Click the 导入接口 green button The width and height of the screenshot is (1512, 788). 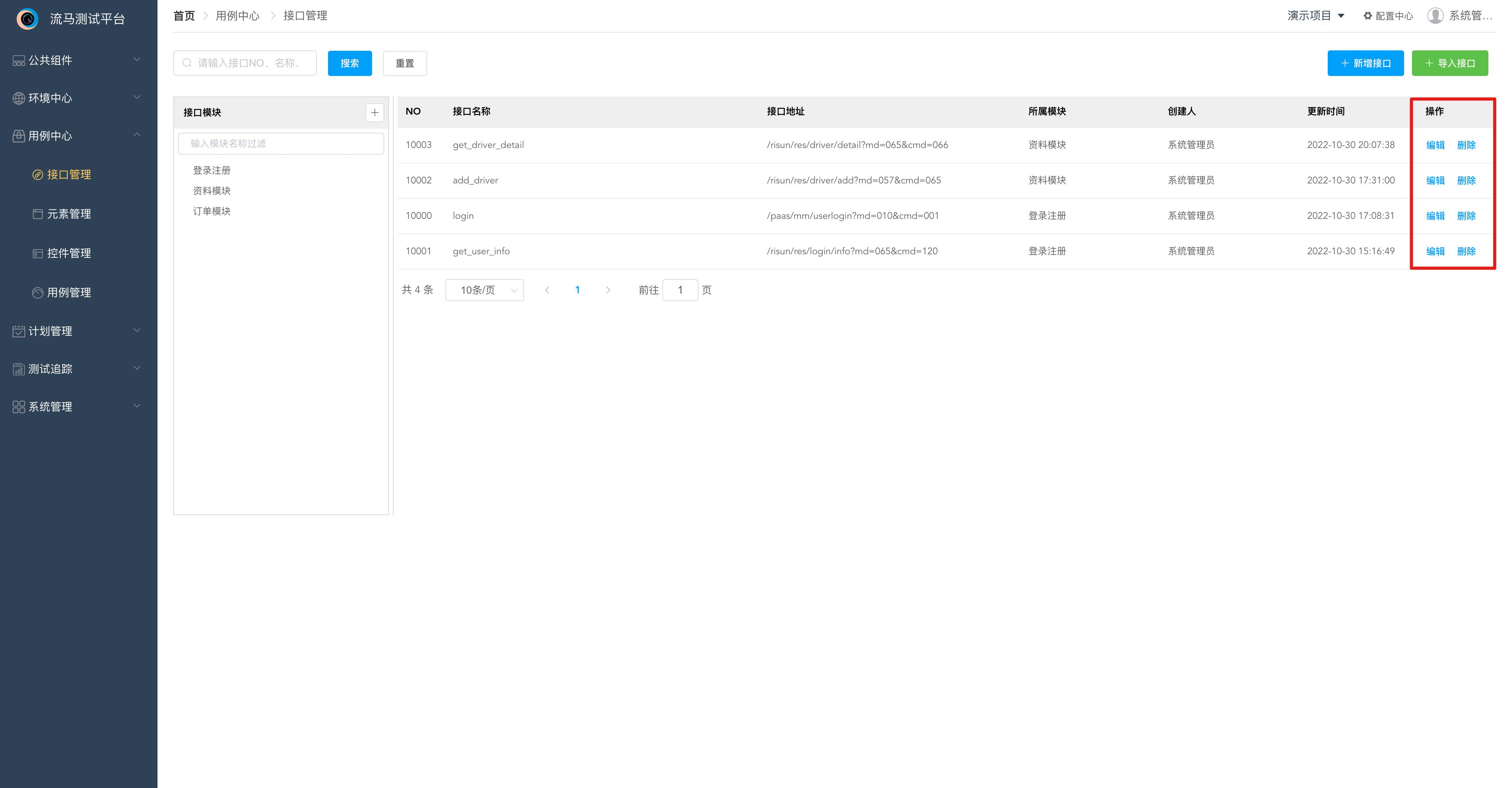pos(1449,63)
